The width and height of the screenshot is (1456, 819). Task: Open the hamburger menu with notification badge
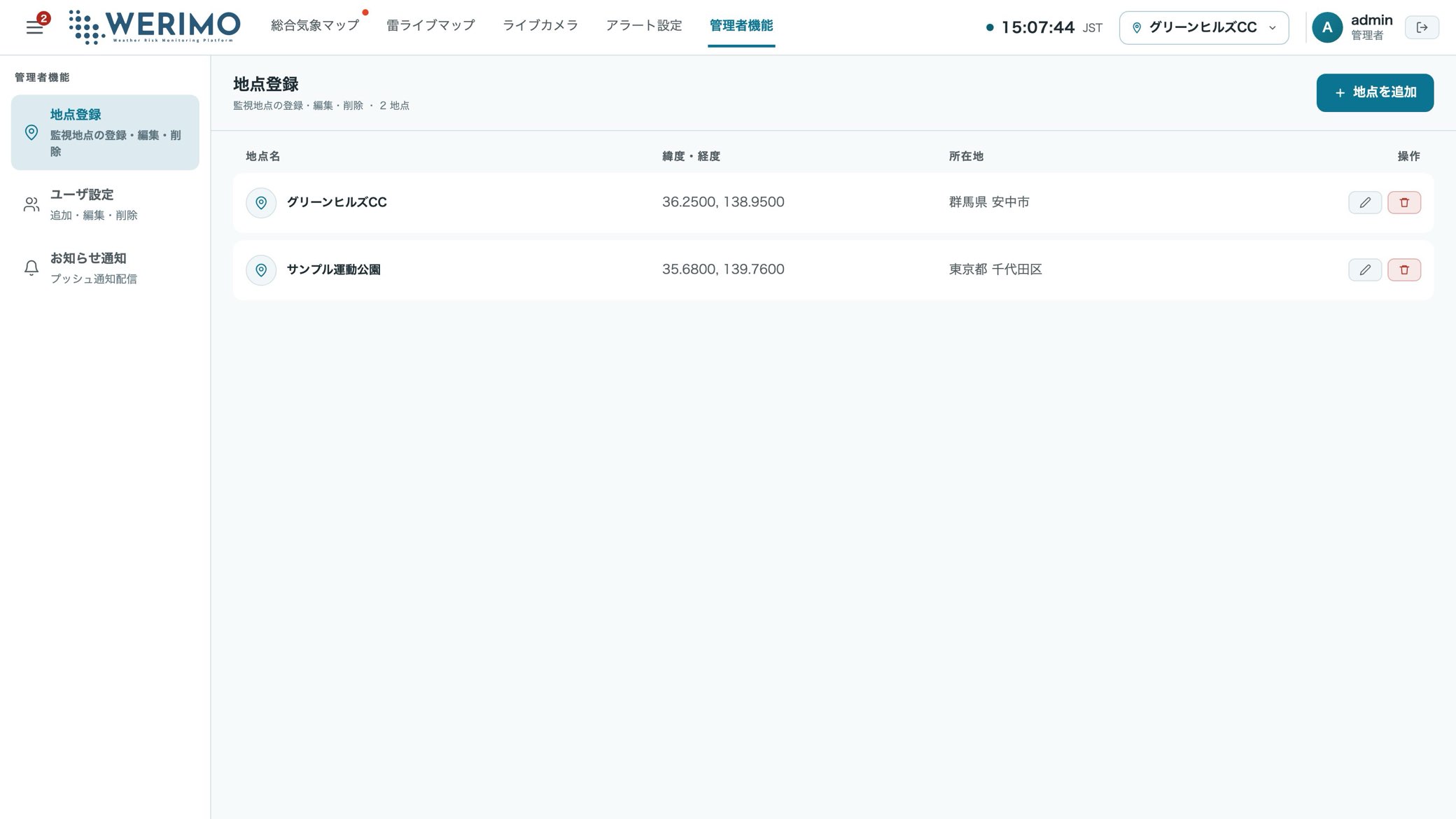[34, 27]
